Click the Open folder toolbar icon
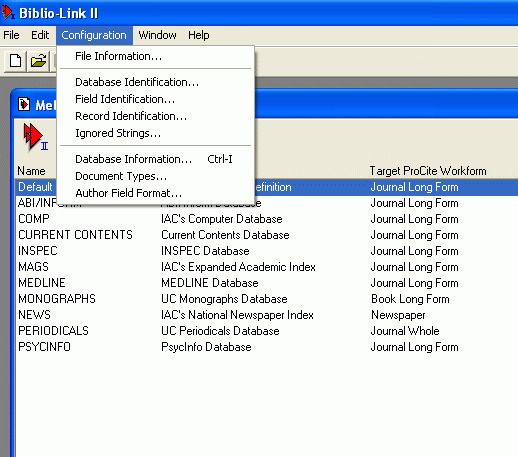Image resolution: width=518 pixels, height=457 pixels. click(x=38, y=61)
